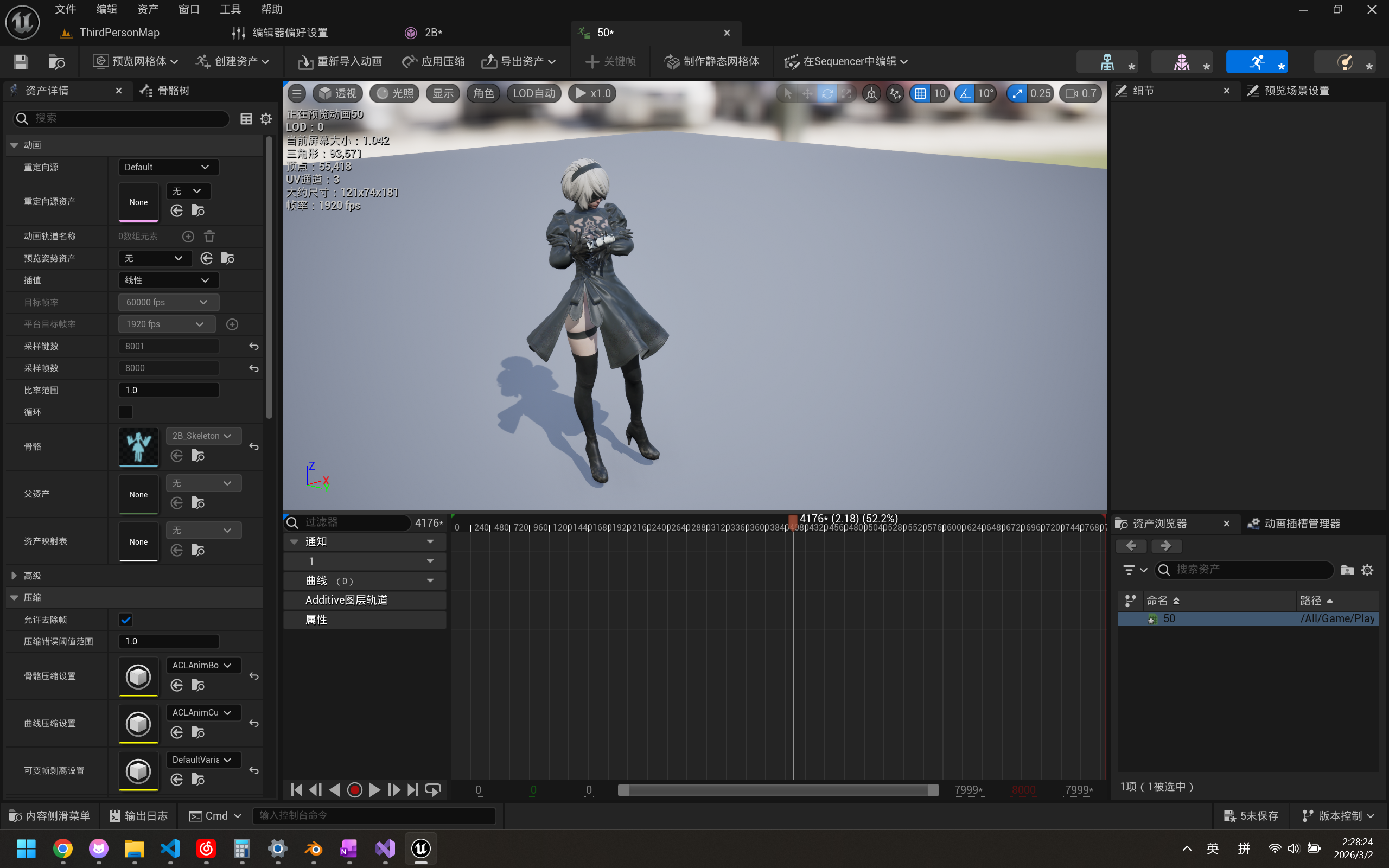Switch to Skeletal Mesh editor mode icon
Viewport: 1389px width, 868px height.
pyautogui.click(x=1182, y=61)
